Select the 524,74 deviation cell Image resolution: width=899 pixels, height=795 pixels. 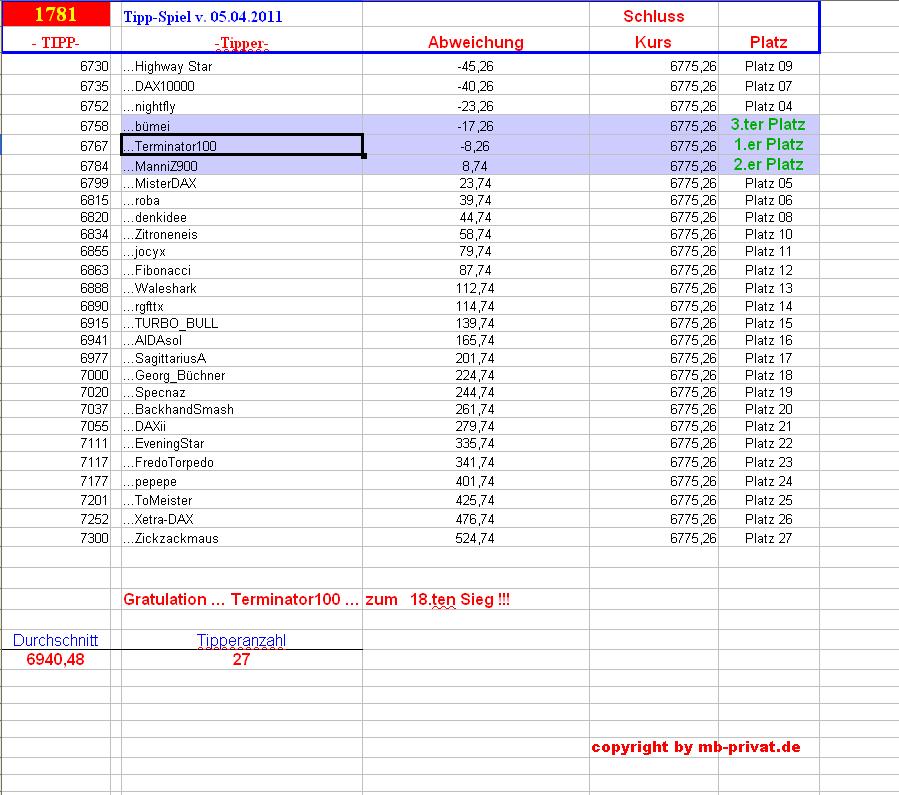coord(475,538)
